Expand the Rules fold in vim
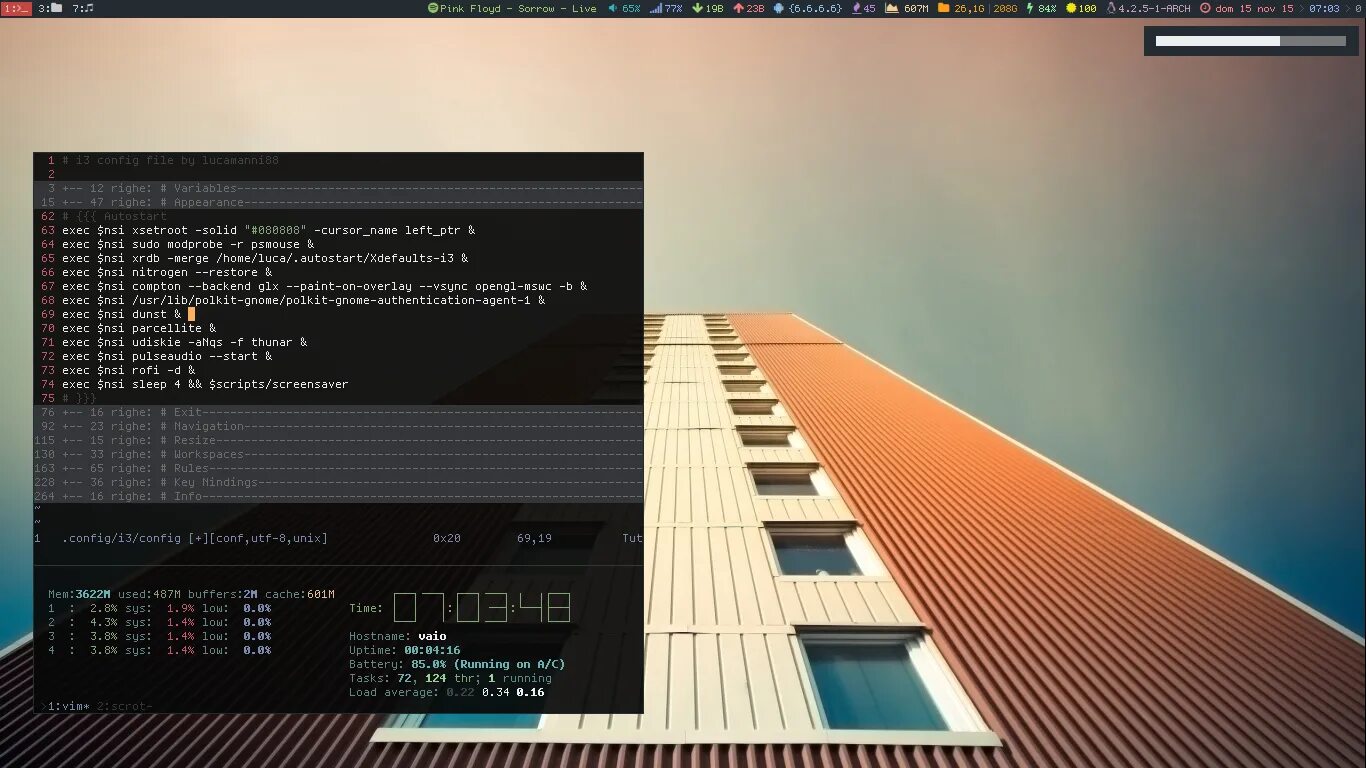 [x=338, y=468]
